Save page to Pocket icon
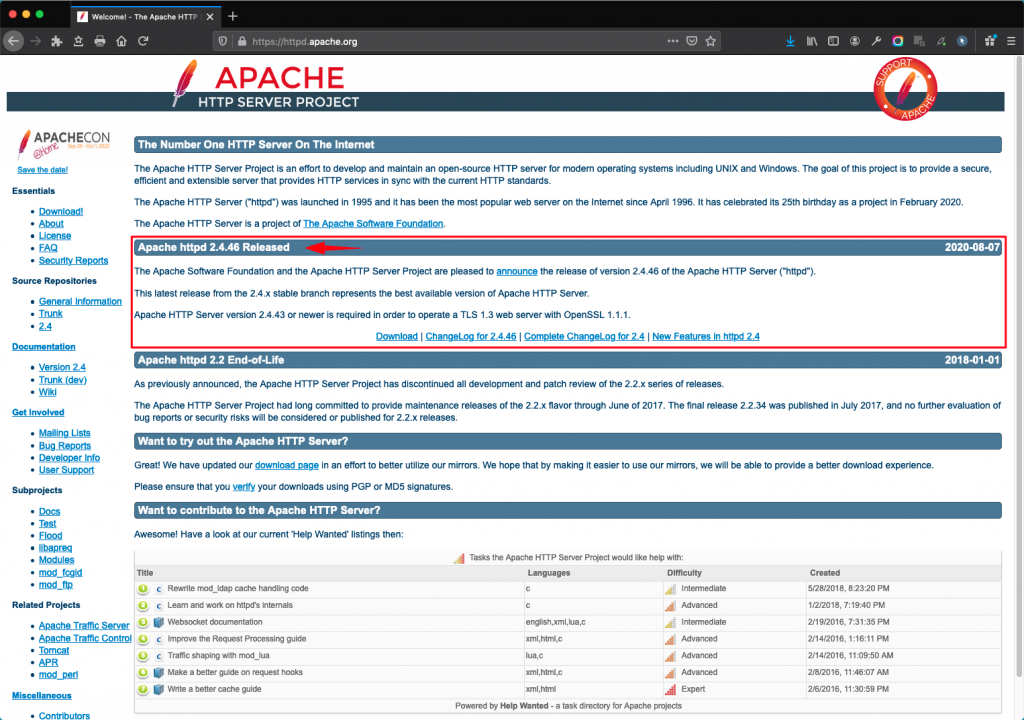 point(692,41)
